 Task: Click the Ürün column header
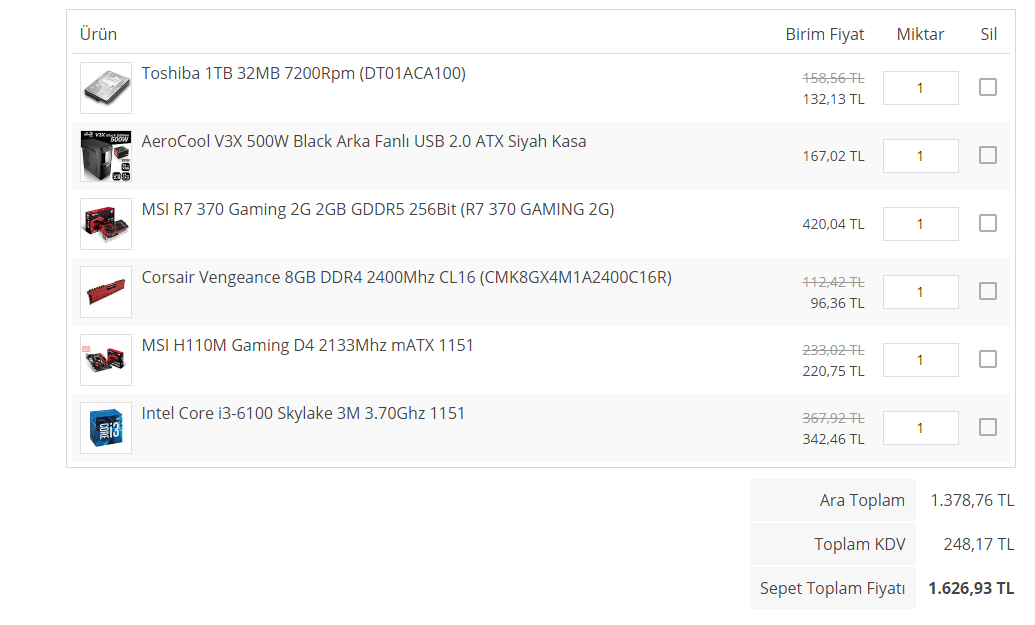coord(98,34)
